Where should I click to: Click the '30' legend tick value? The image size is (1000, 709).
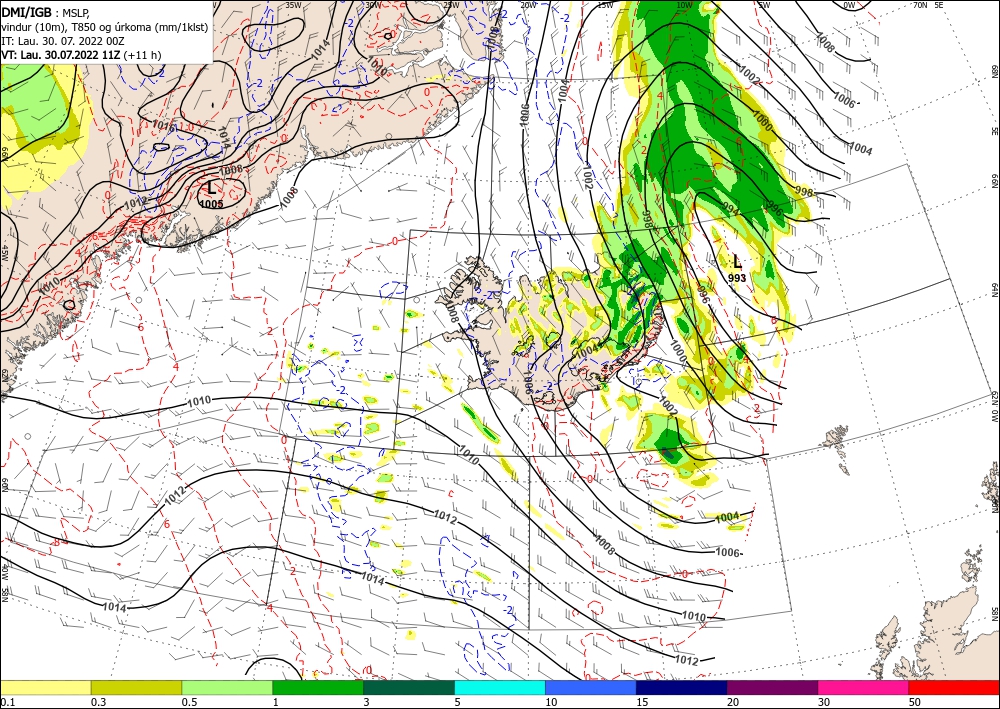[x=824, y=702]
